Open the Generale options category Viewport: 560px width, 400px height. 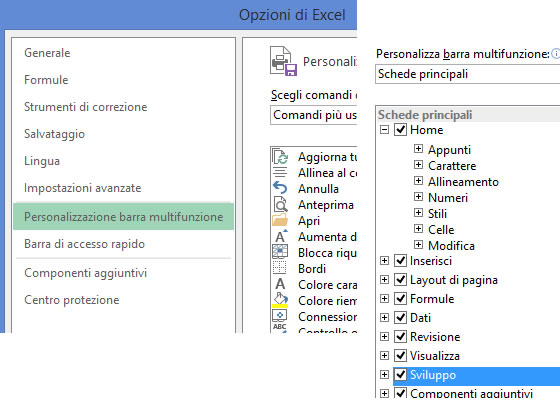point(47,53)
